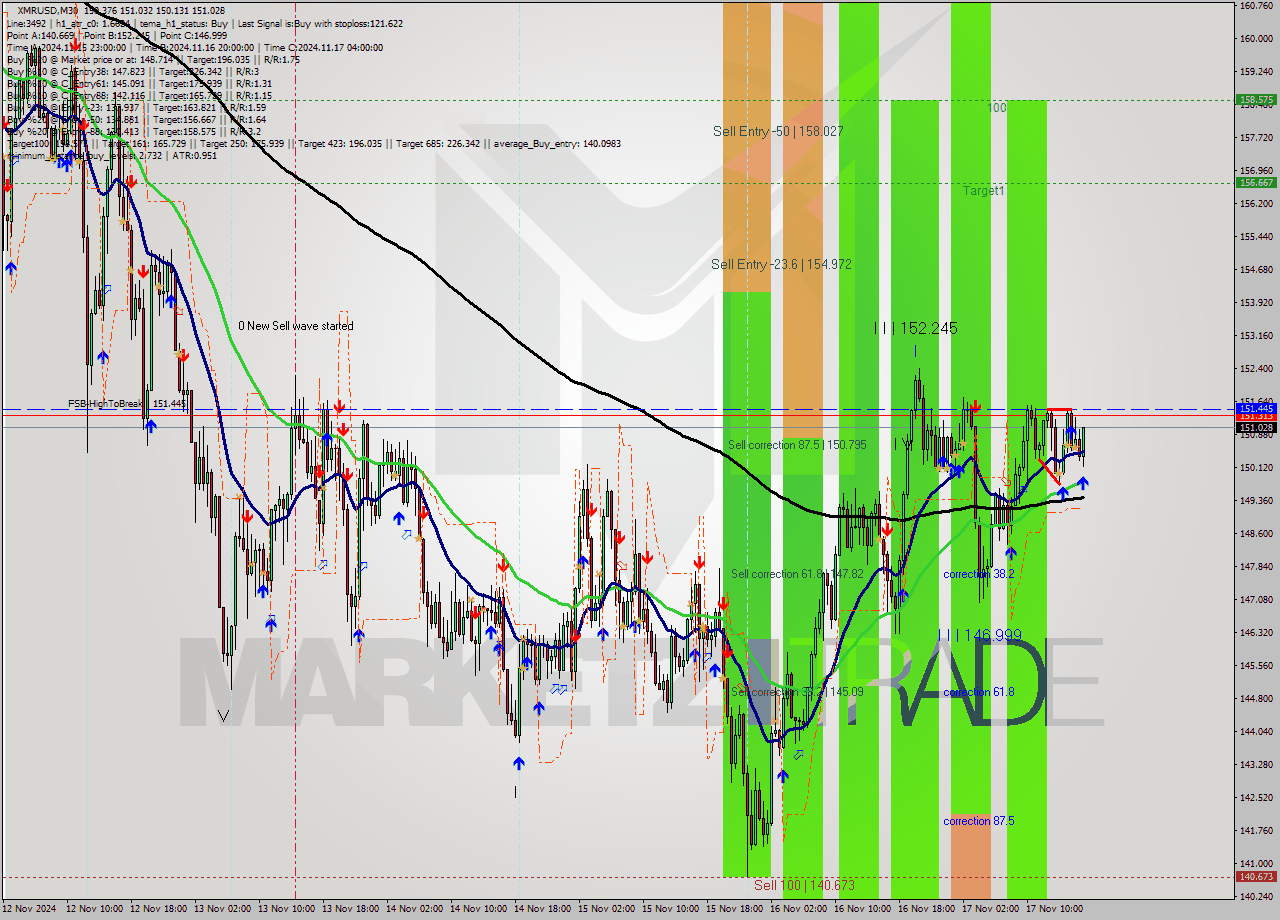The image size is (1280, 920).
Task: Click the '16 Nov 02:00' time axis label
Action: coord(797,909)
